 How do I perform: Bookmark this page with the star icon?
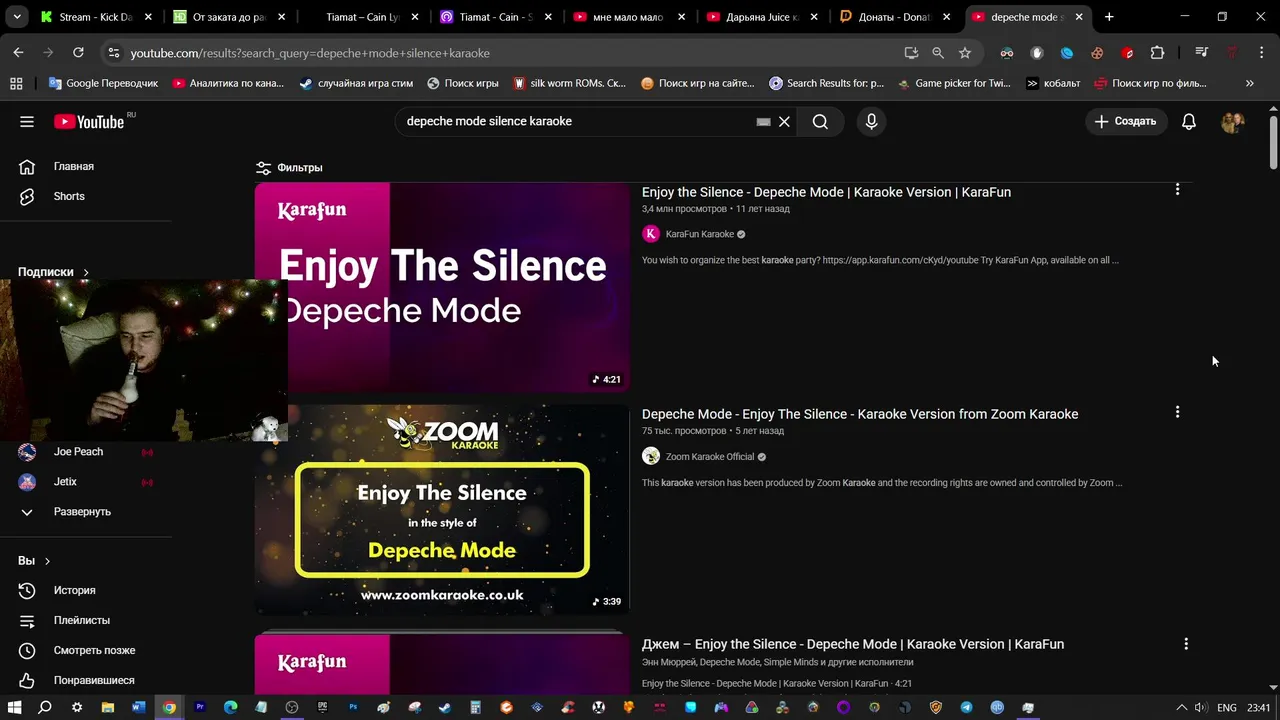coord(965,53)
